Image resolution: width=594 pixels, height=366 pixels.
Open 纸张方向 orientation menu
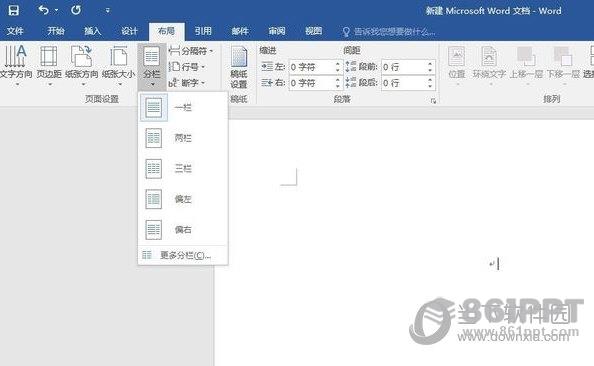[x=82, y=65]
